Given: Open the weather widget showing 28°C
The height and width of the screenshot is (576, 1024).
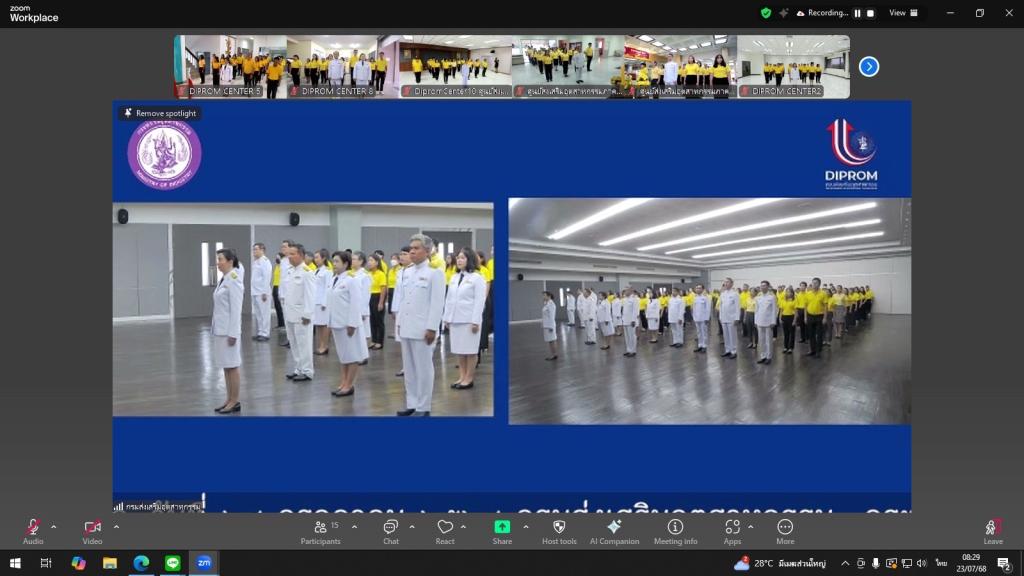Looking at the screenshot, I should point(780,563).
